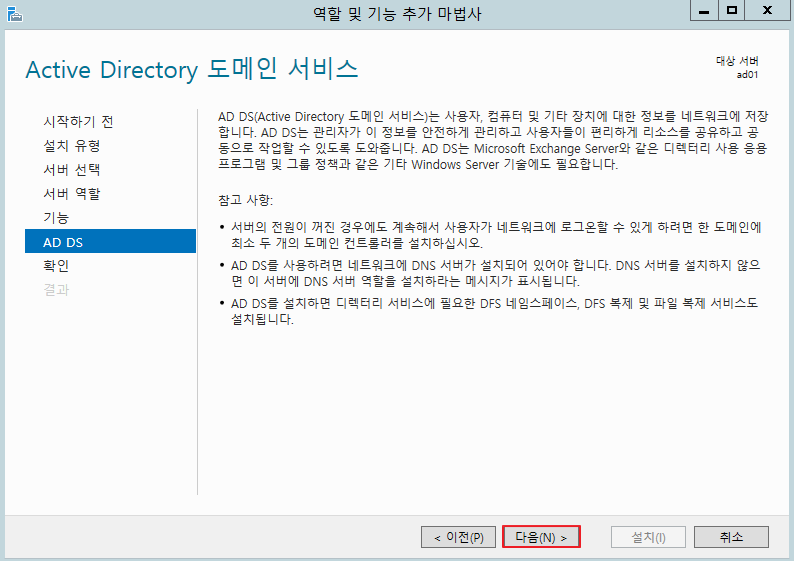Click the Active Directory 도메인 서비스 heading
Screen dimensions: 794x561
(192, 69)
